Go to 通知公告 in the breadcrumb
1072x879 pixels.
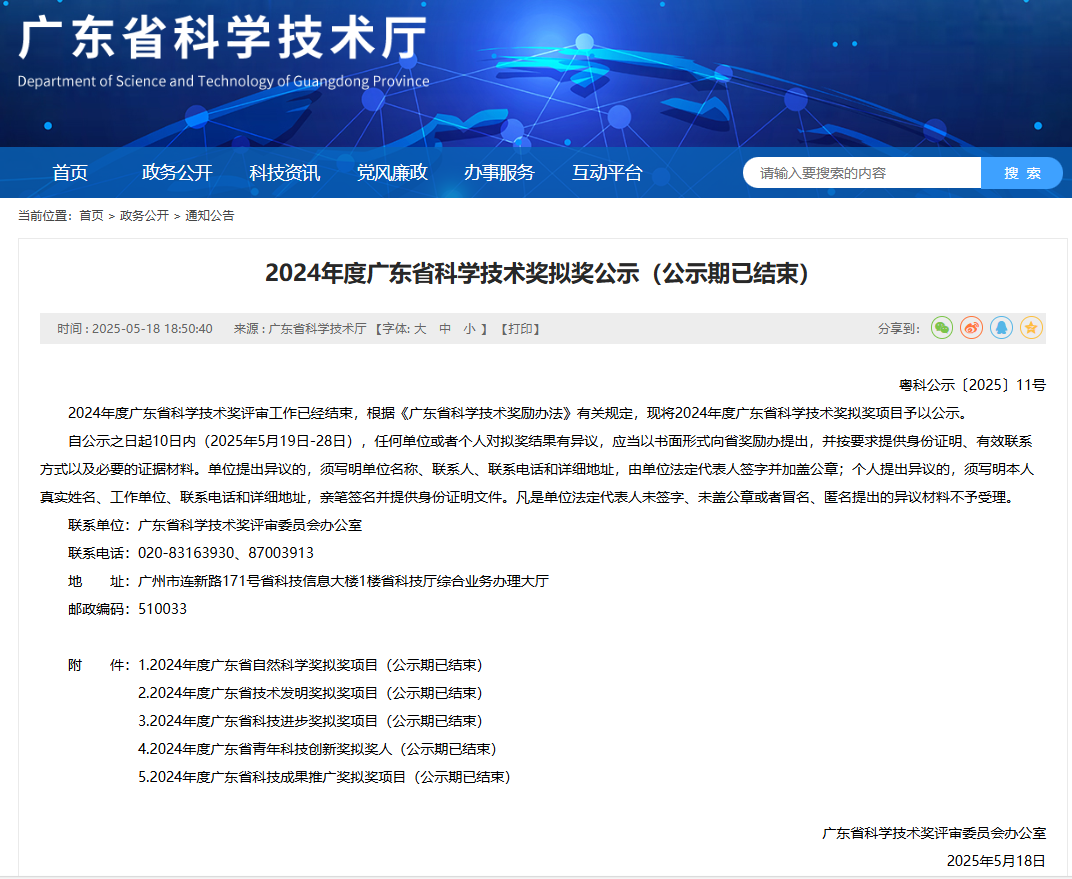[210, 216]
